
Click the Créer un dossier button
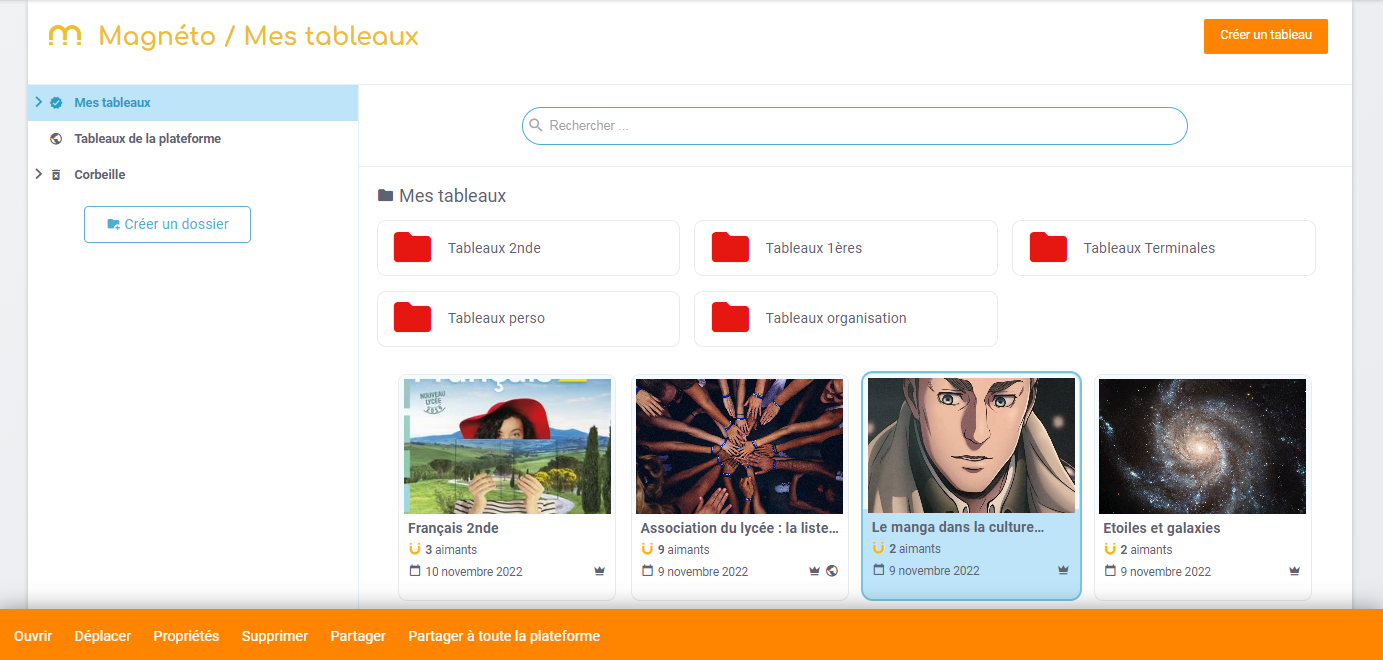click(167, 224)
